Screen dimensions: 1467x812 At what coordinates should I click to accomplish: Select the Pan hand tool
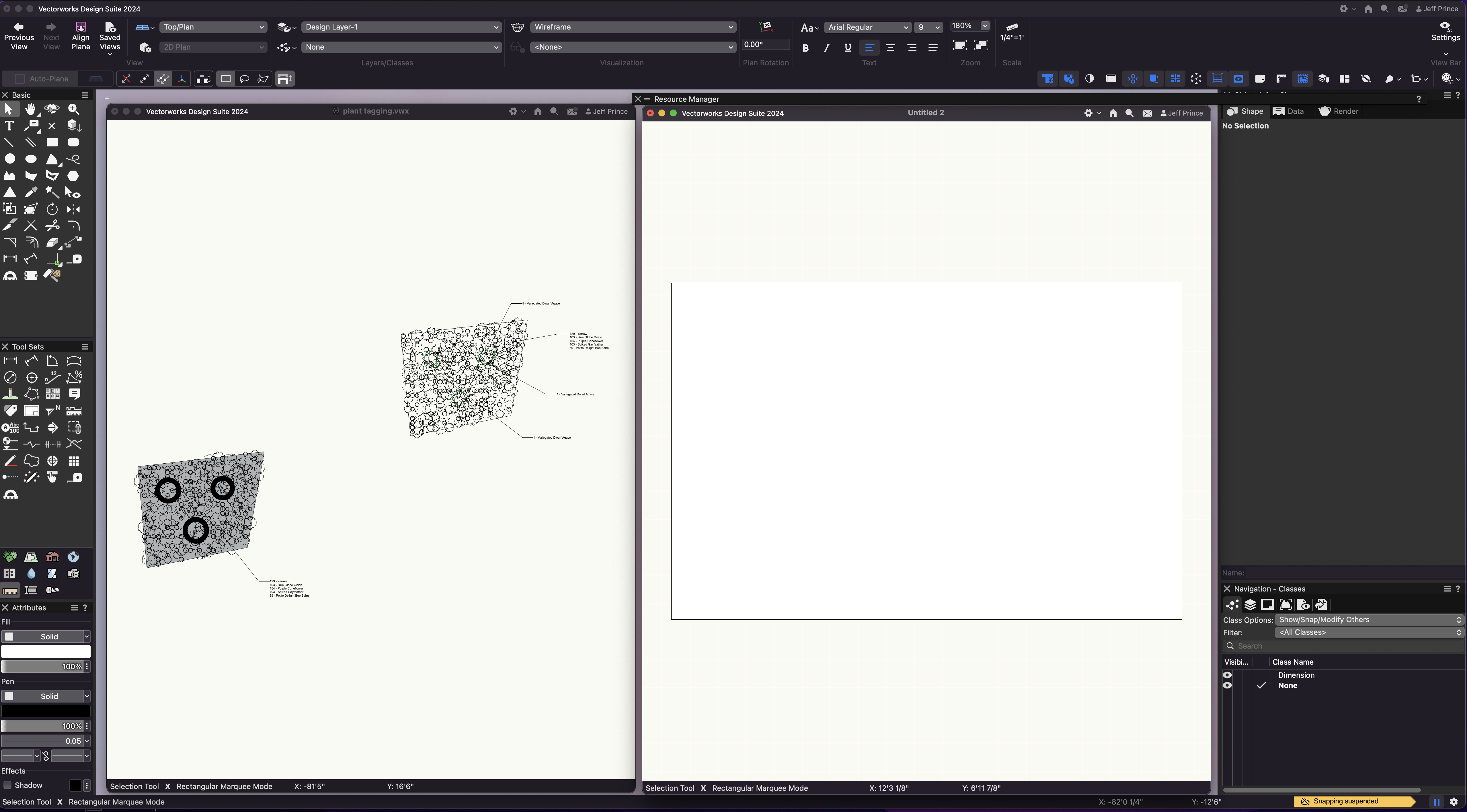pyautogui.click(x=30, y=109)
